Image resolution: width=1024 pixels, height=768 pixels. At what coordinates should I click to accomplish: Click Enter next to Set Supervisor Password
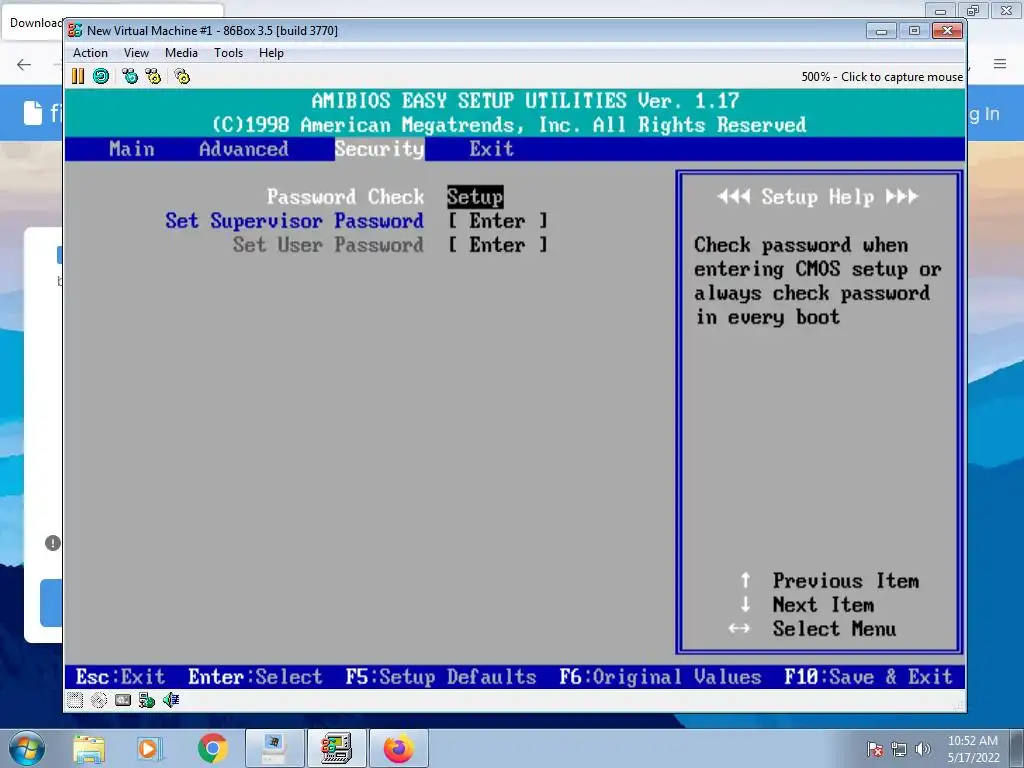[x=498, y=221]
